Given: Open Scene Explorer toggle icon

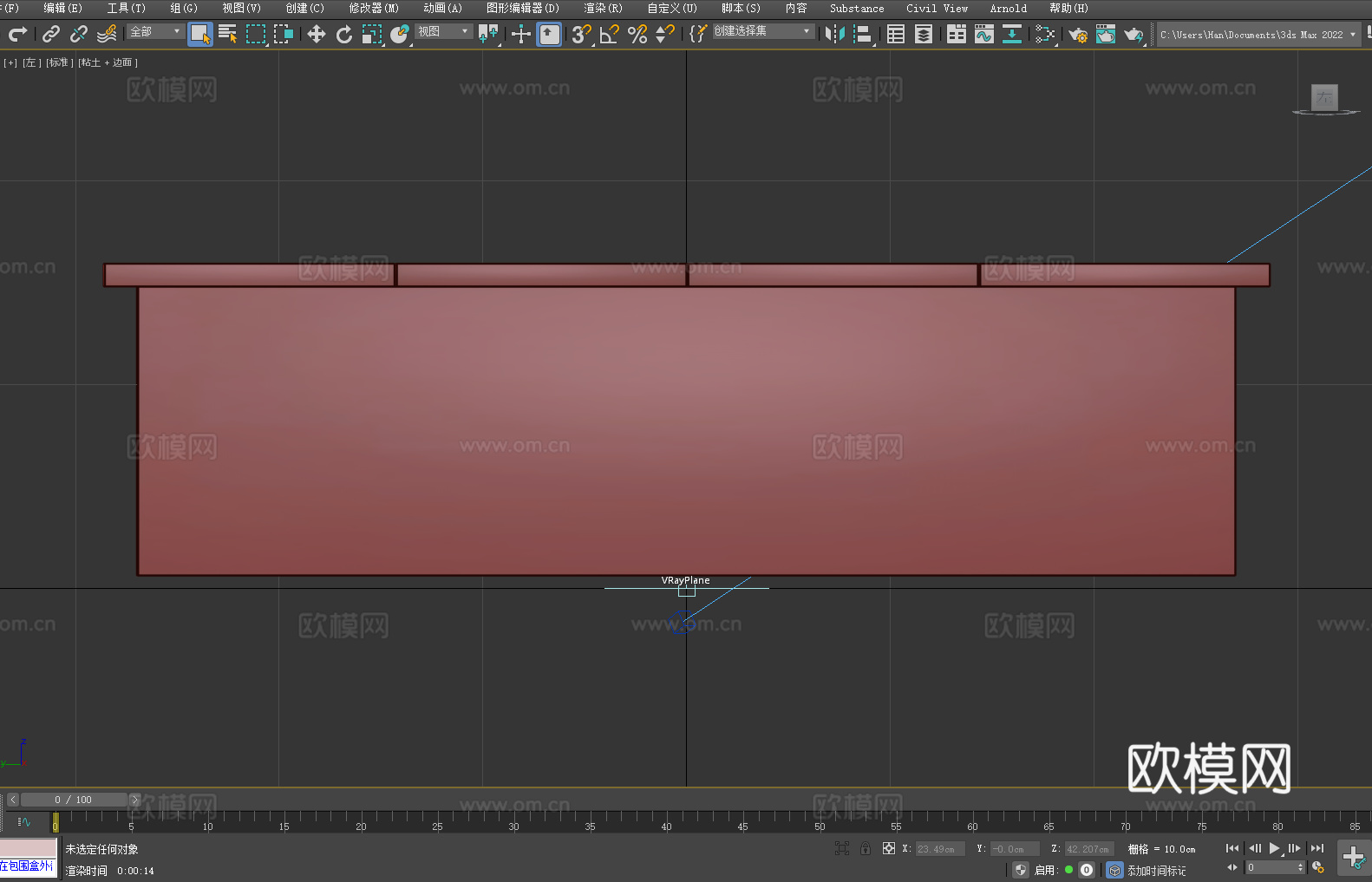Looking at the screenshot, I should 896,34.
